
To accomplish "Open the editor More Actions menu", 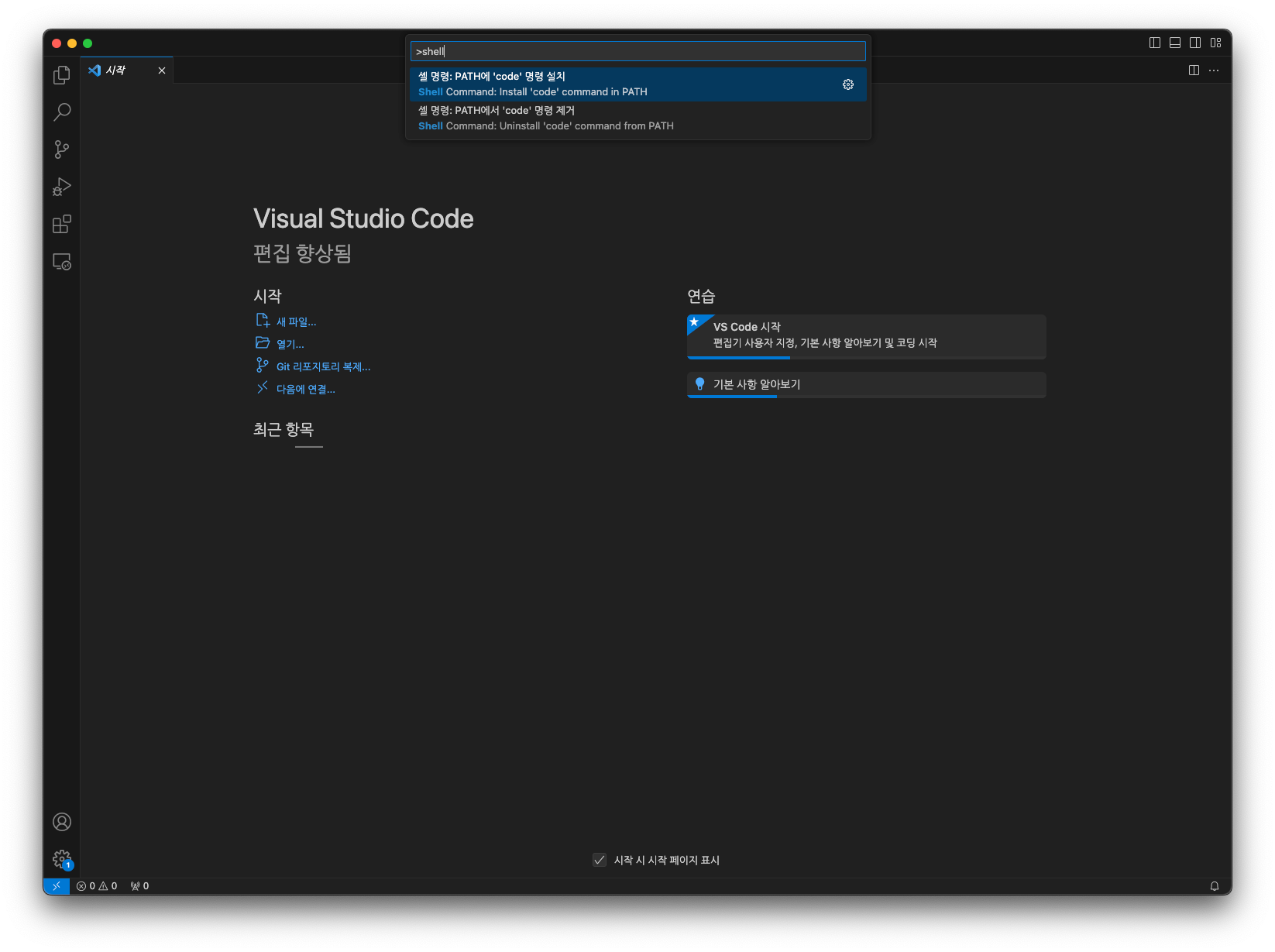I will tap(1214, 70).
